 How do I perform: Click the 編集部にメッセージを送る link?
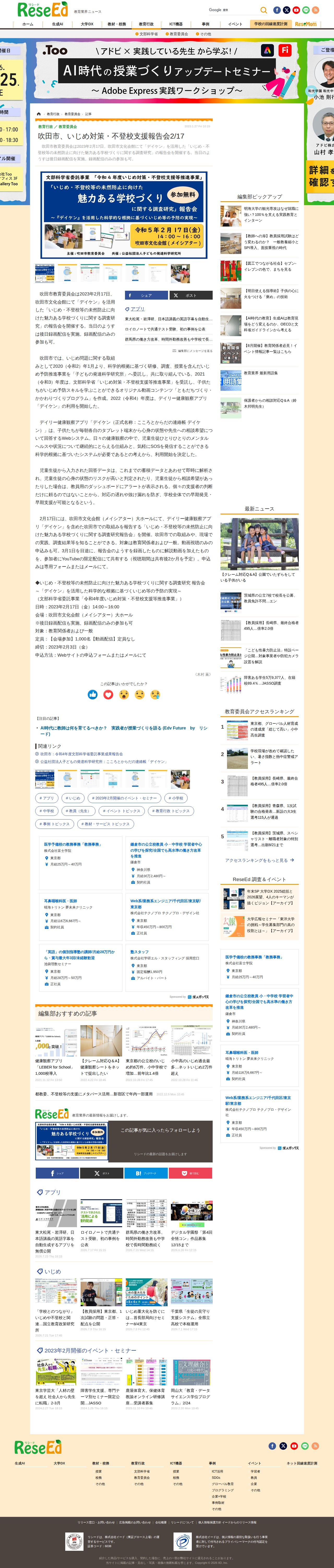tap(192, 351)
